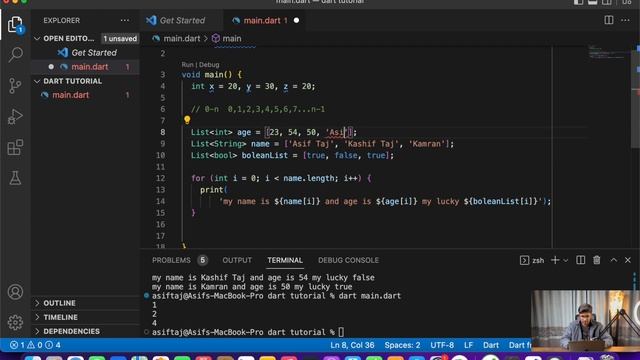The image size is (640, 360).
Task: Open the Accounts menu
Action: [x=15, y=292]
